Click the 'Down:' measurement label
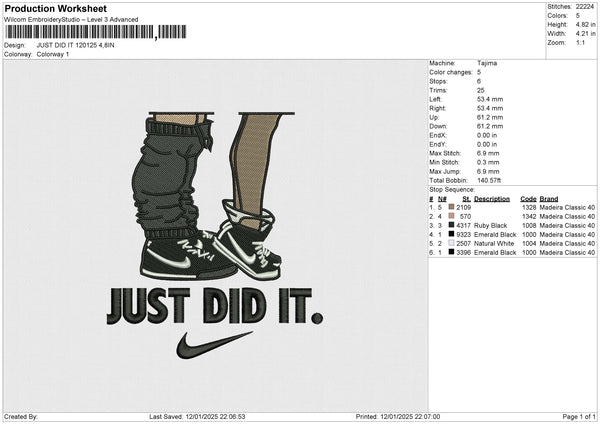This screenshot has height=424, width=600. click(438, 126)
